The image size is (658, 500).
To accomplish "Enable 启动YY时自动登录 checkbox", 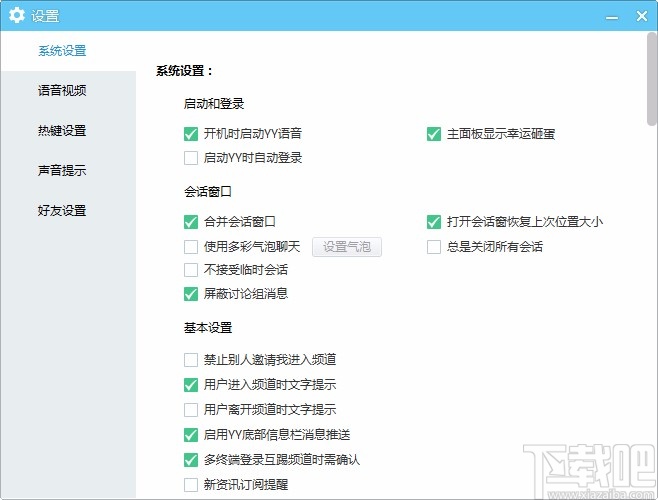I will pyautogui.click(x=191, y=158).
